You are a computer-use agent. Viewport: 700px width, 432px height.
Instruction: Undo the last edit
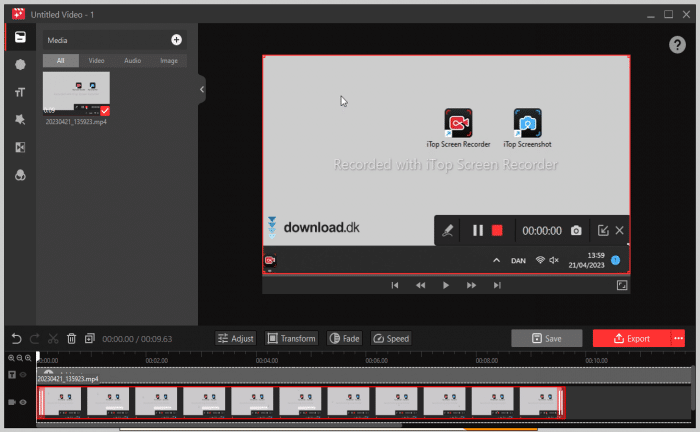(17, 339)
